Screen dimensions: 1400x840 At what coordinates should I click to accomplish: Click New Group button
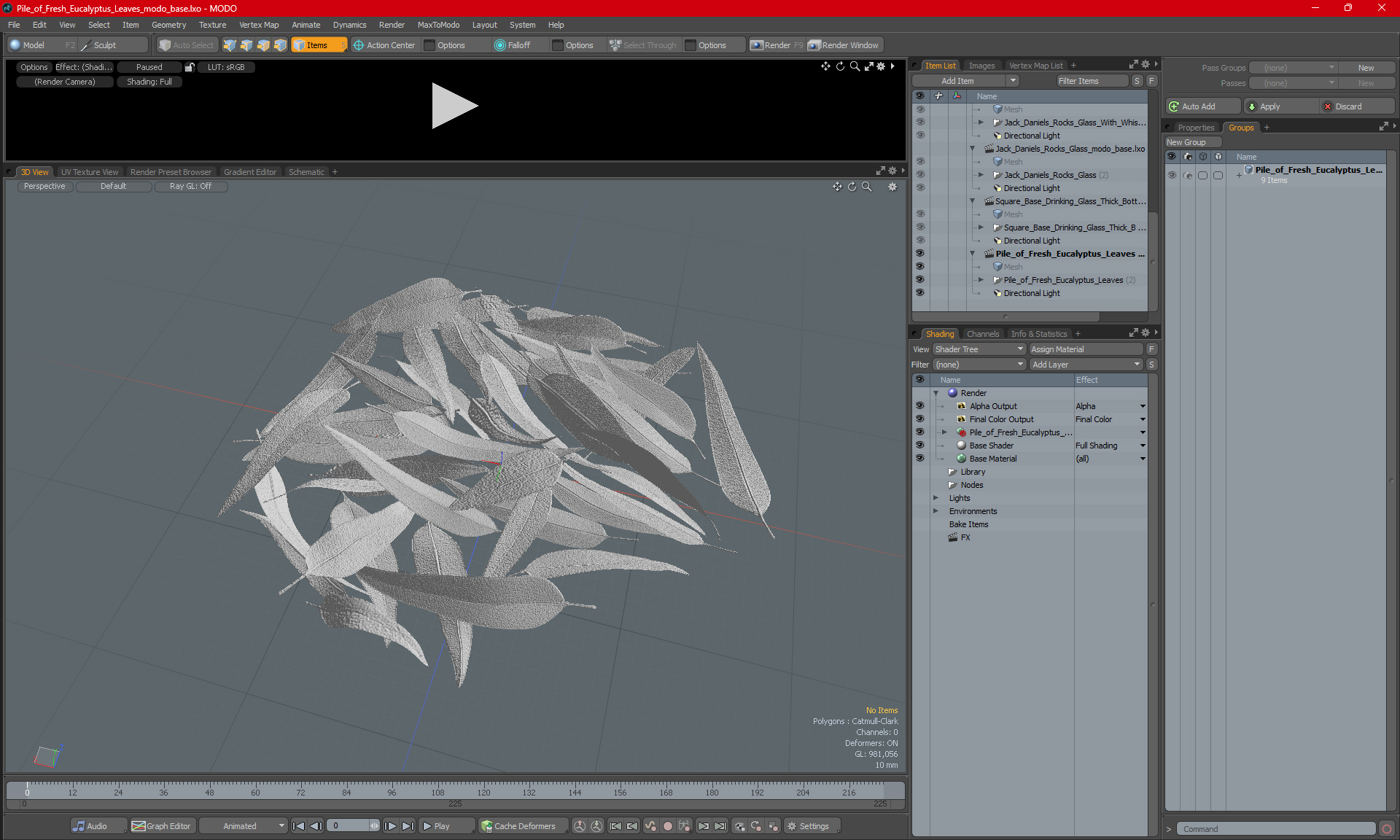point(1191,142)
